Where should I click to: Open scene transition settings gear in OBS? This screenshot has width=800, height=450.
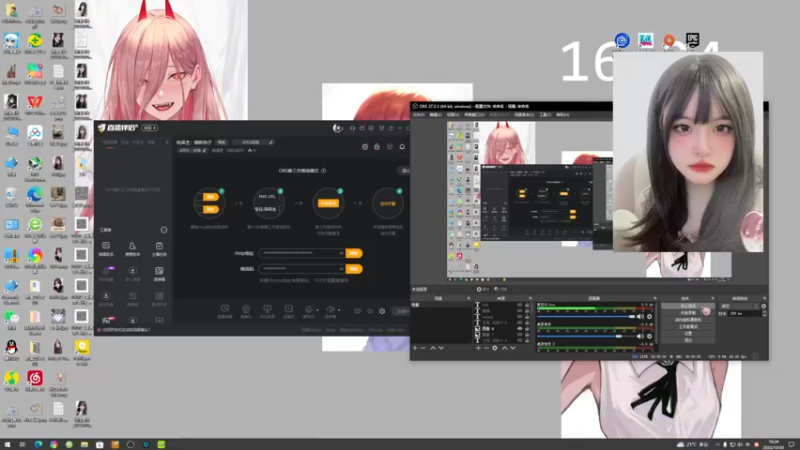(763, 306)
